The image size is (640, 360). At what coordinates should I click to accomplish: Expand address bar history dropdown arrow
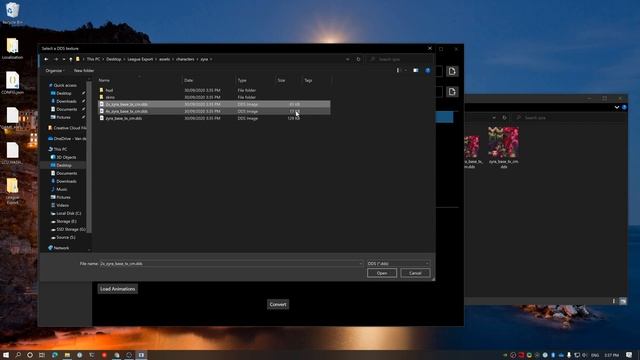click(347, 59)
